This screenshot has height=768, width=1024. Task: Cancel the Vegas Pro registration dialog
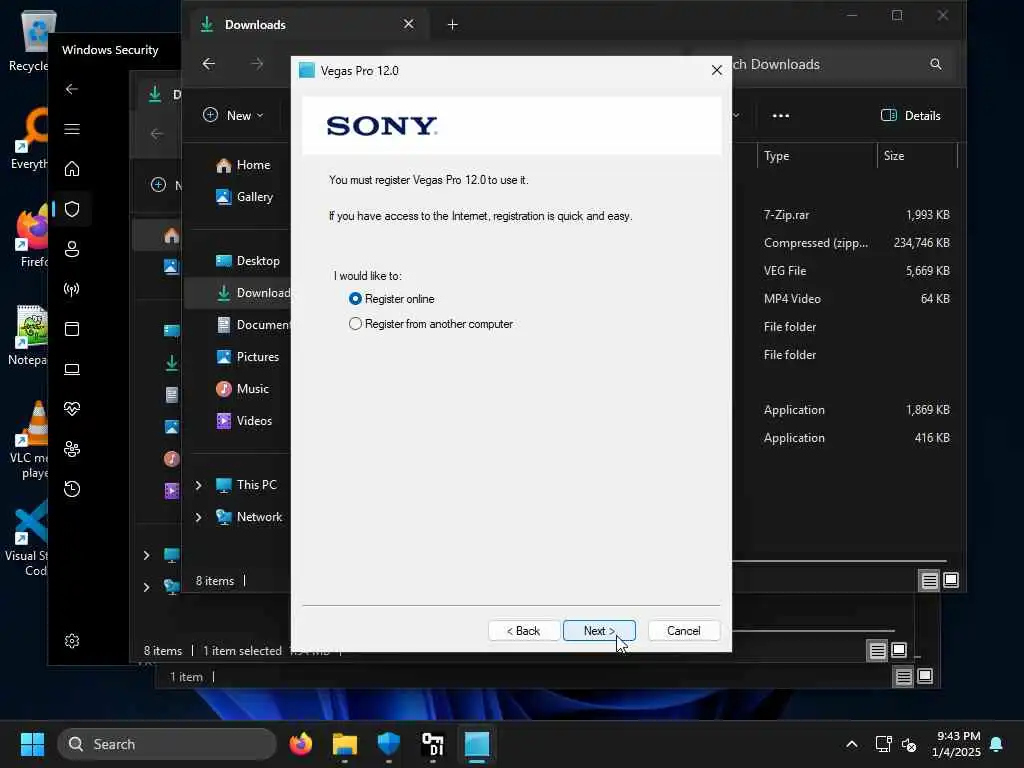(684, 631)
